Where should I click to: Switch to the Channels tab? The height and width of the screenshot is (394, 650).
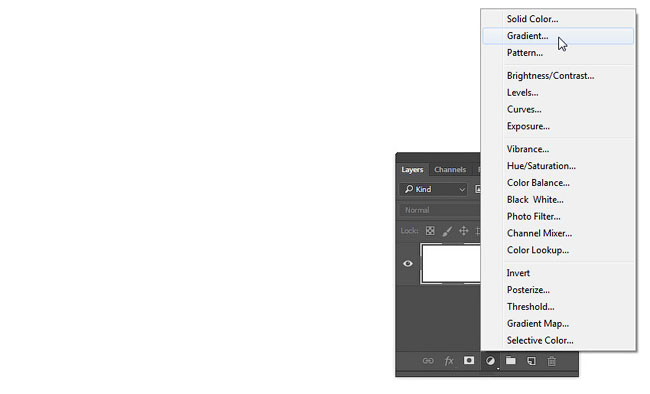pyautogui.click(x=450, y=170)
